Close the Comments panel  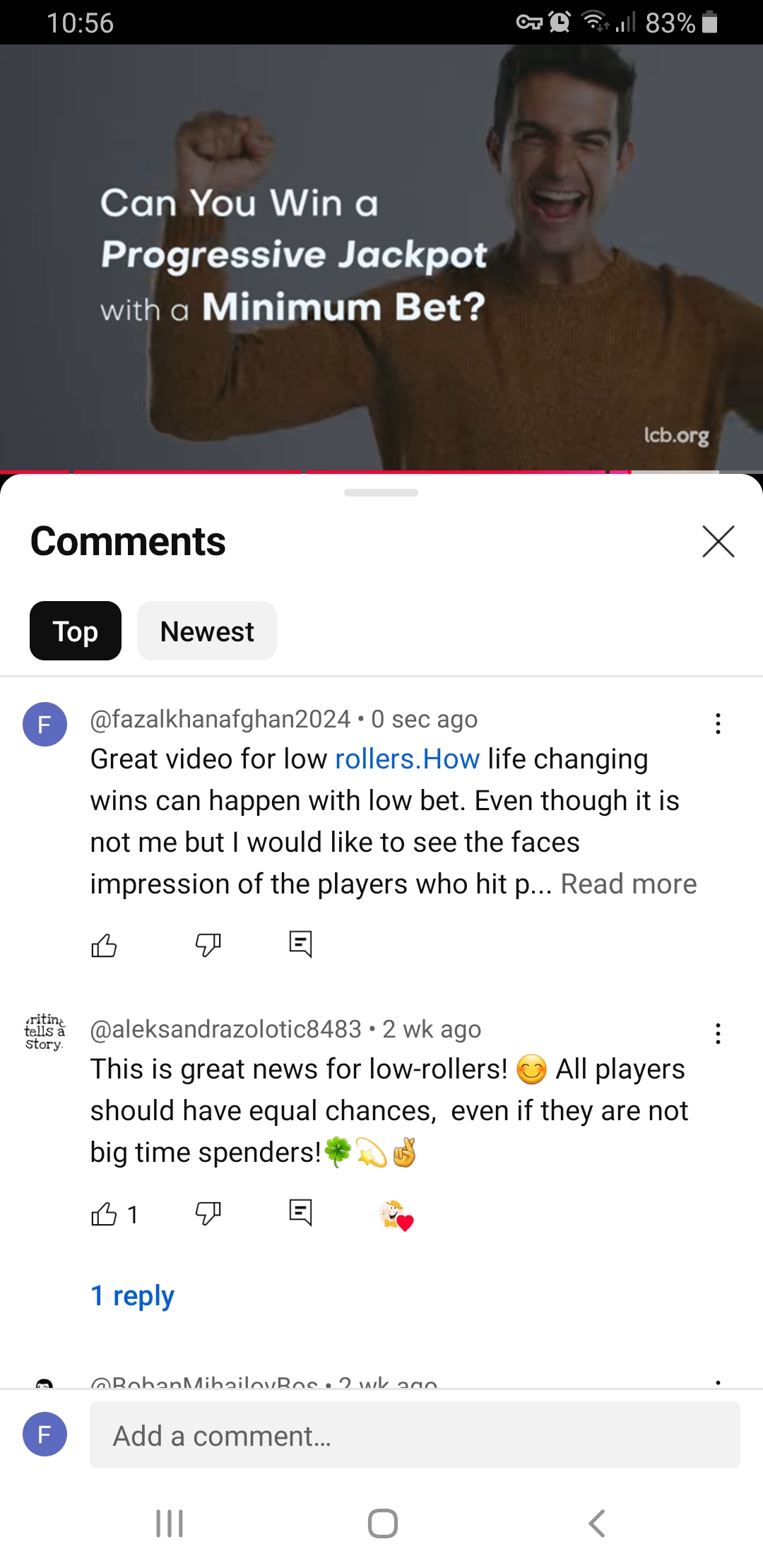pos(718,541)
